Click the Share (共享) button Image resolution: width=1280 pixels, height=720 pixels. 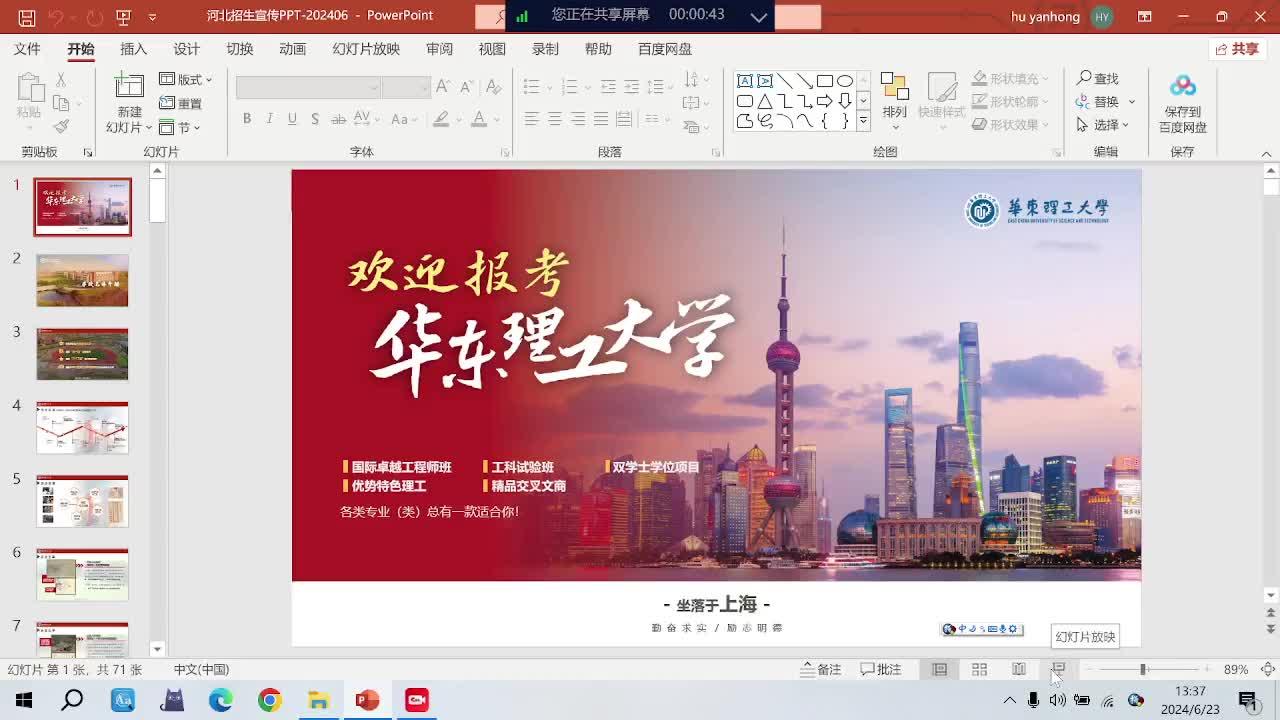point(1237,49)
